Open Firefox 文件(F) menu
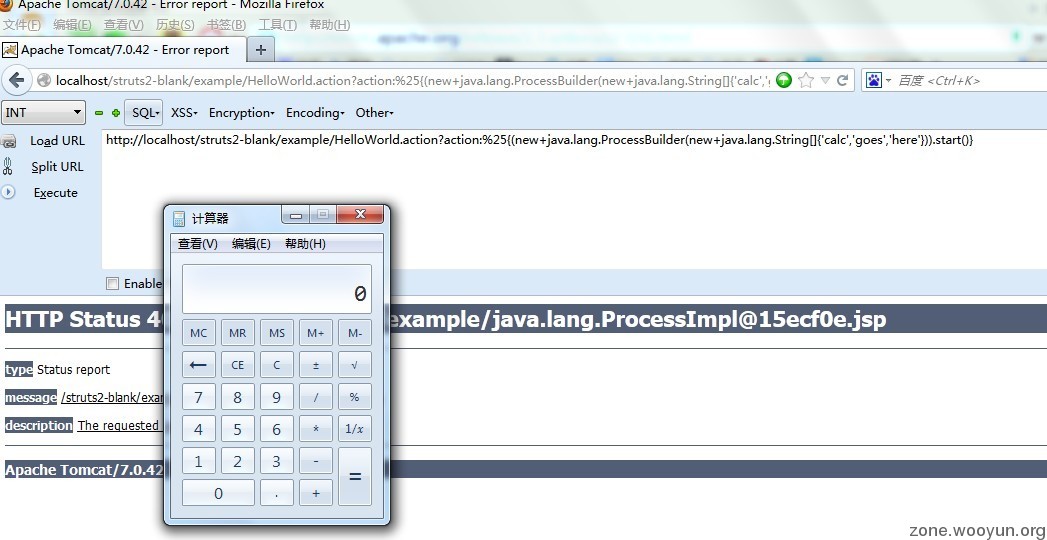This screenshot has width=1047, height=540. point(21,25)
